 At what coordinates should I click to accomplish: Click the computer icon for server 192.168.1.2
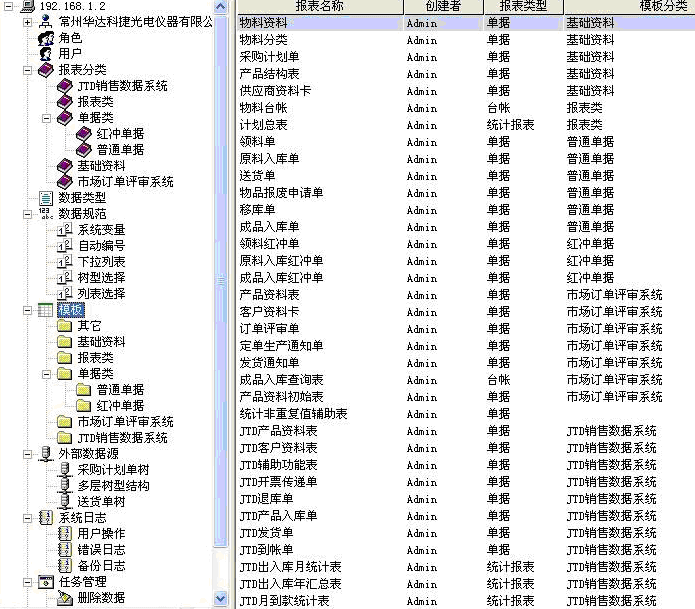coord(28,7)
